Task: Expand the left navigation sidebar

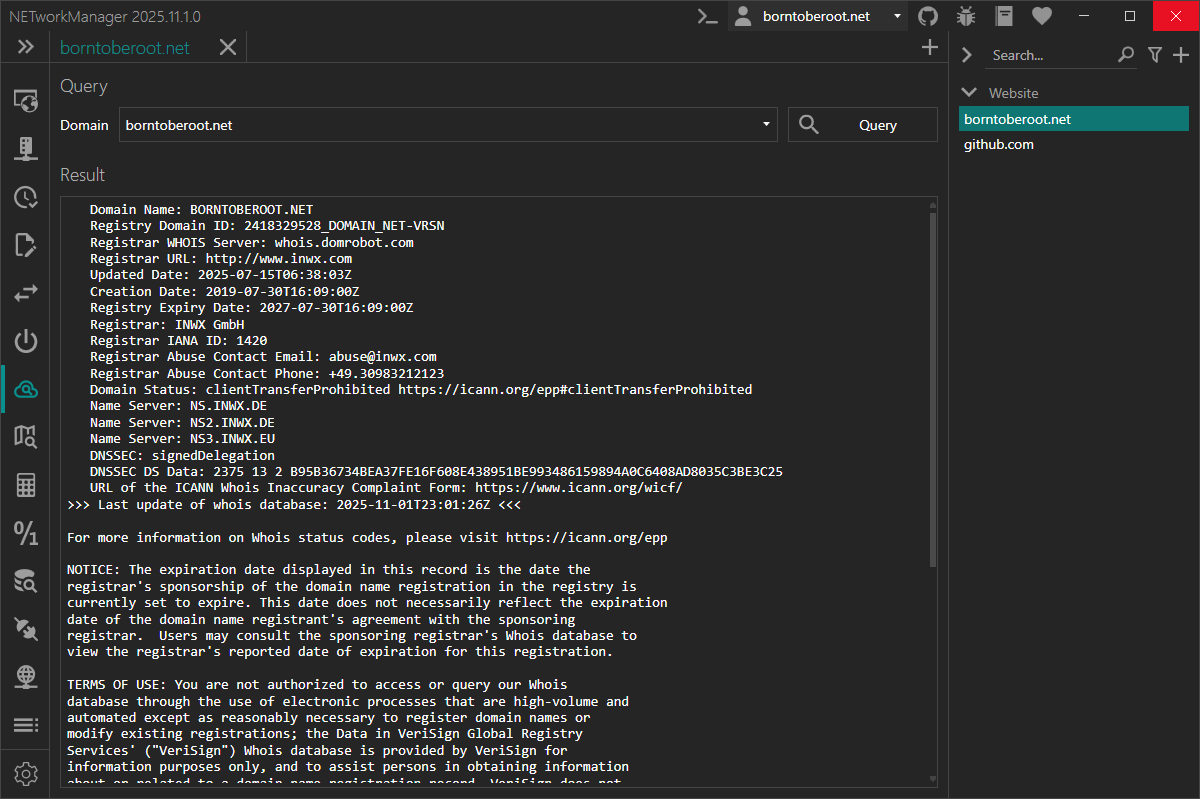Action: tap(25, 47)
